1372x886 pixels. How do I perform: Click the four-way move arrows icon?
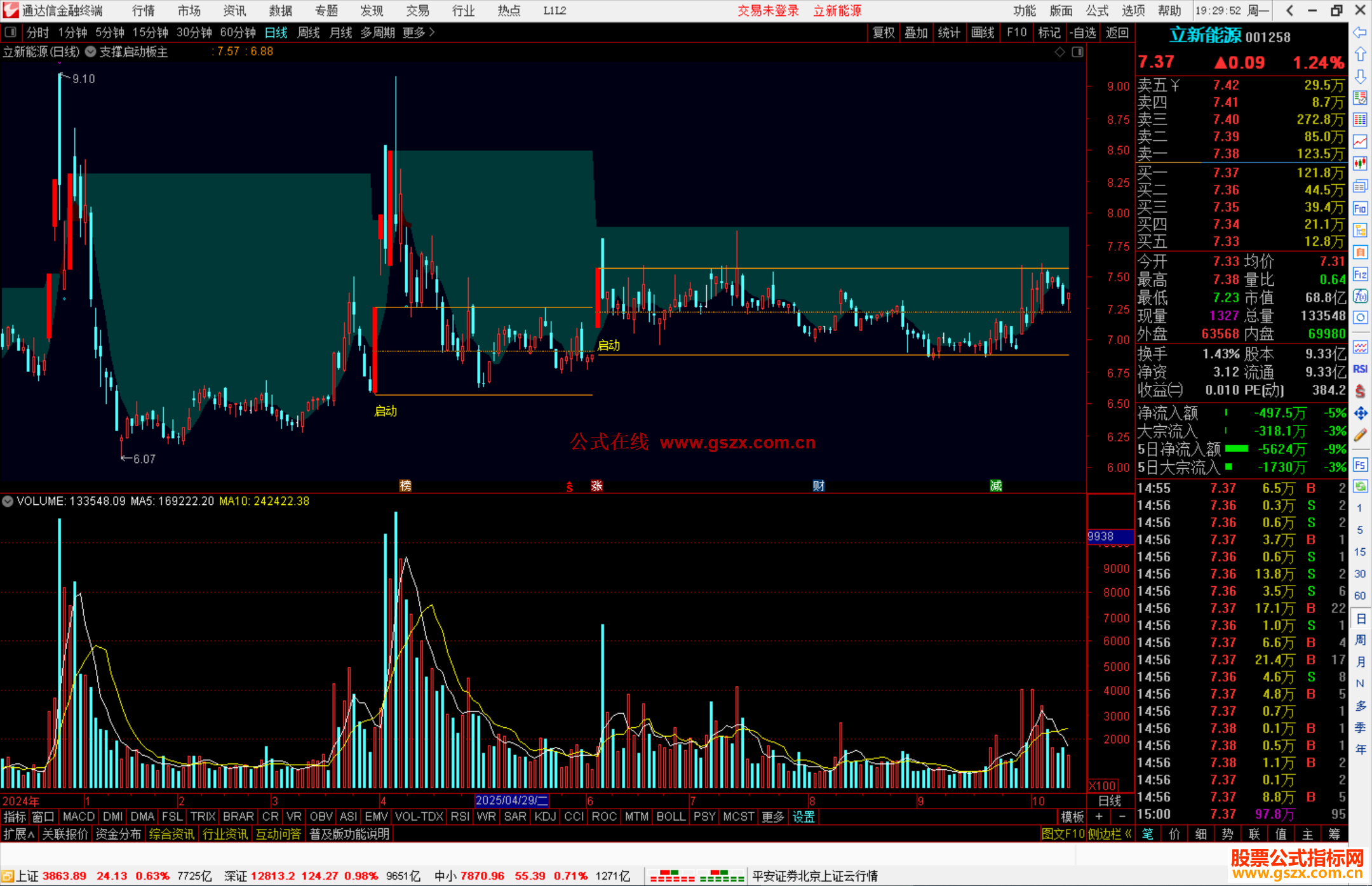tap(1360, 413)
